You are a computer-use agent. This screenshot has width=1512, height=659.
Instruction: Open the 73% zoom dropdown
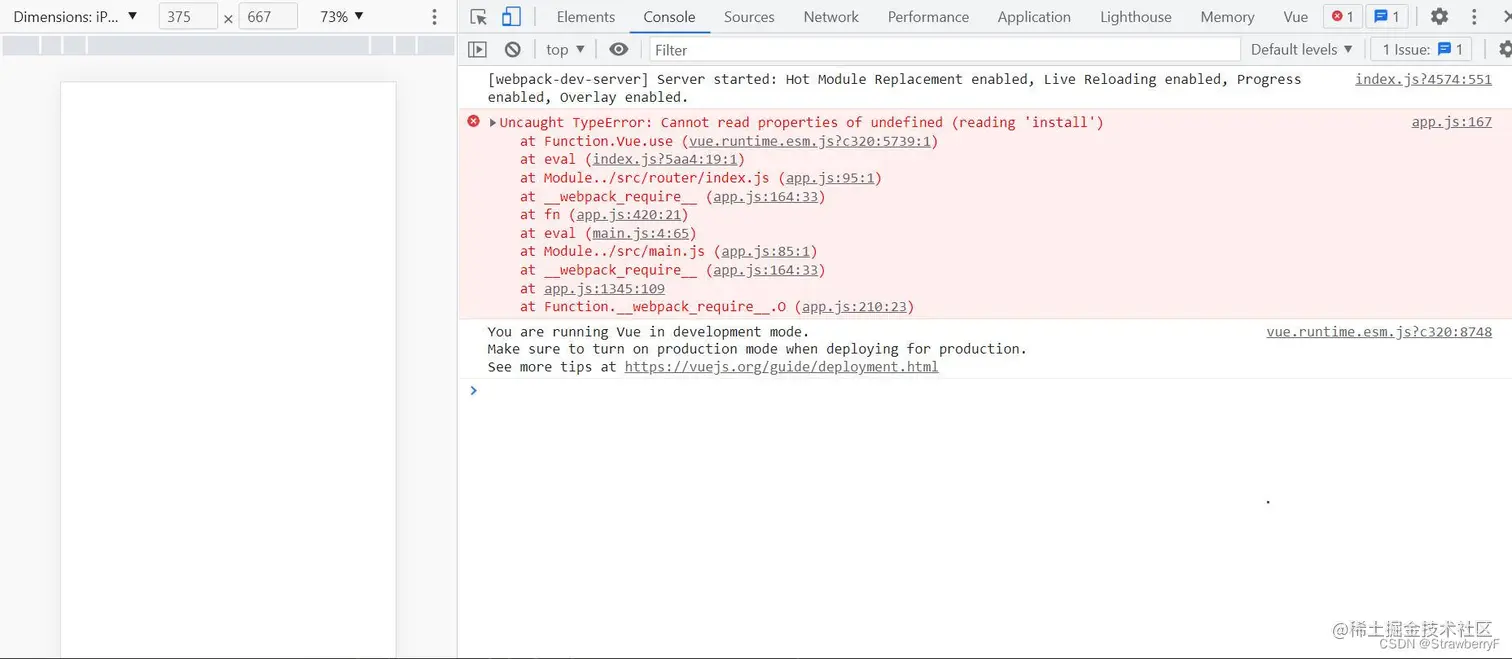click(x=342, y=17)
